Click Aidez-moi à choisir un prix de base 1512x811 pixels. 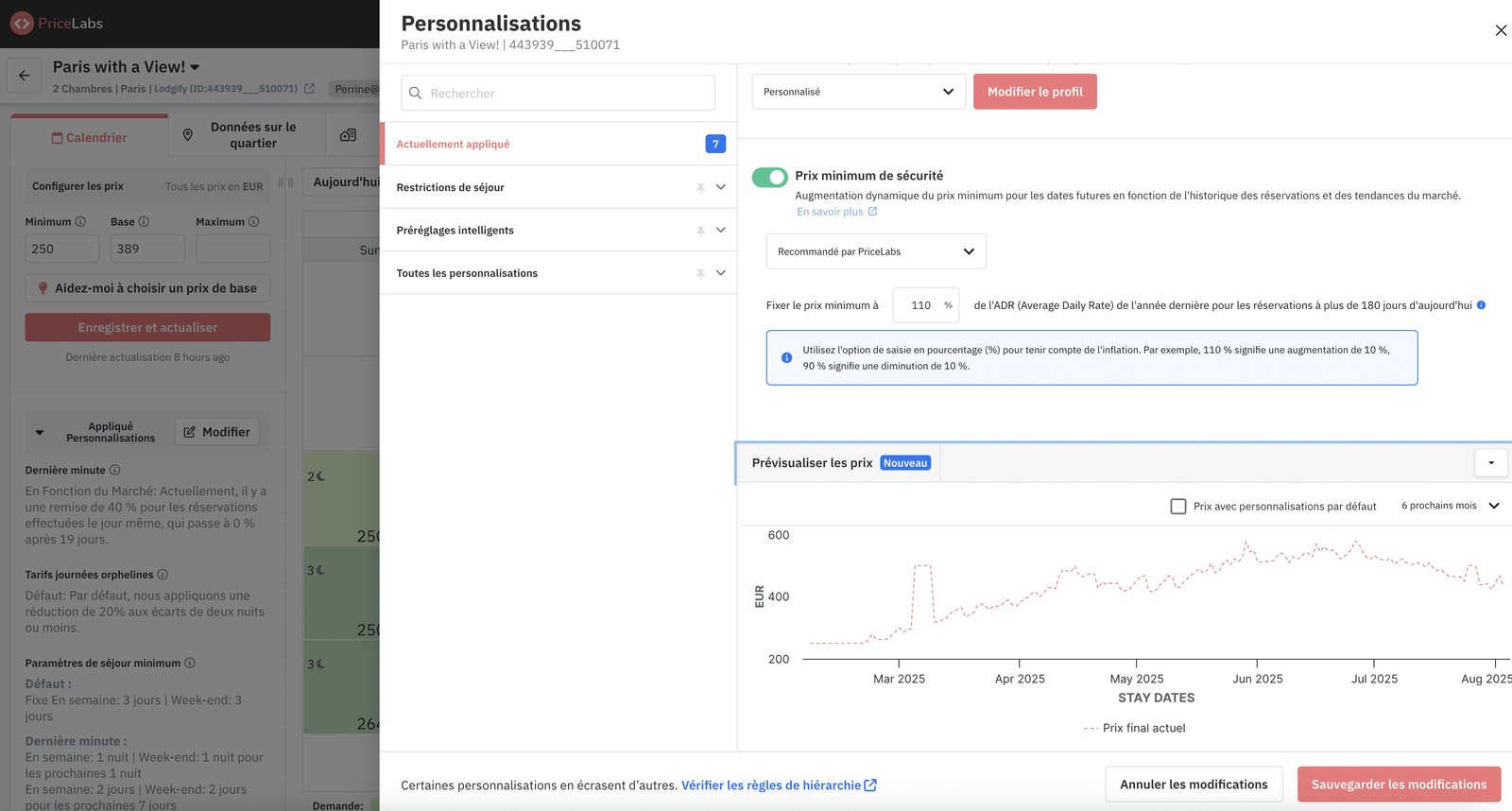147,288
